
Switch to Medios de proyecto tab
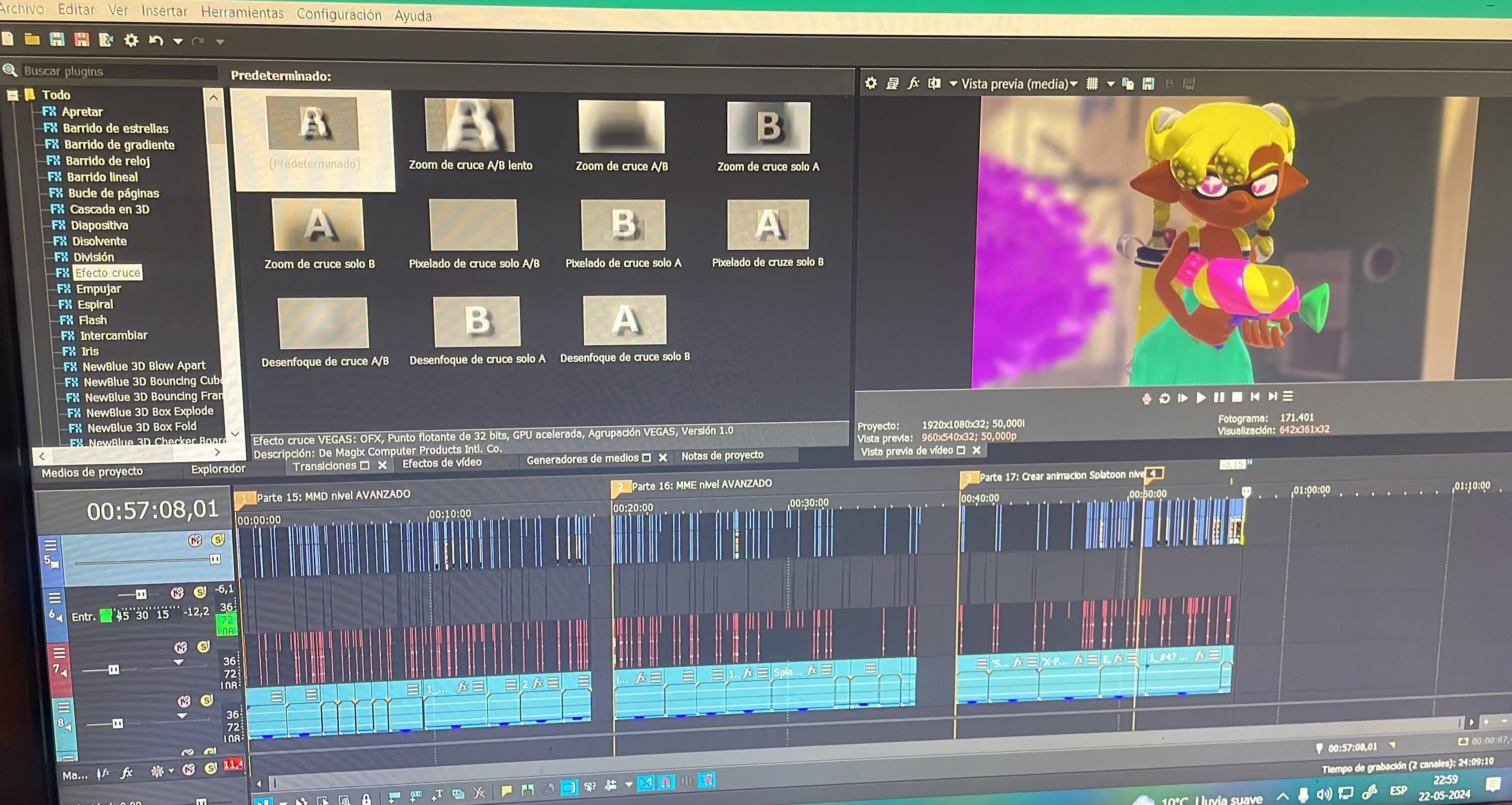coord(92,472)
